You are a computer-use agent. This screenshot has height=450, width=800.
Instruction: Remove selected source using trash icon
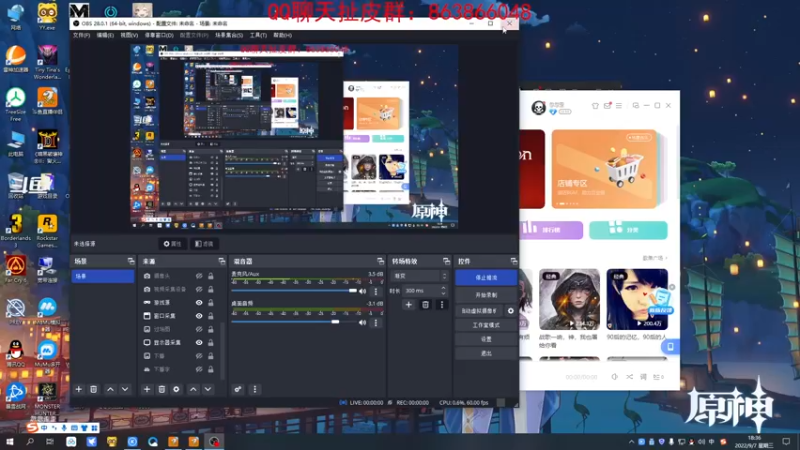tap(162, 389)
